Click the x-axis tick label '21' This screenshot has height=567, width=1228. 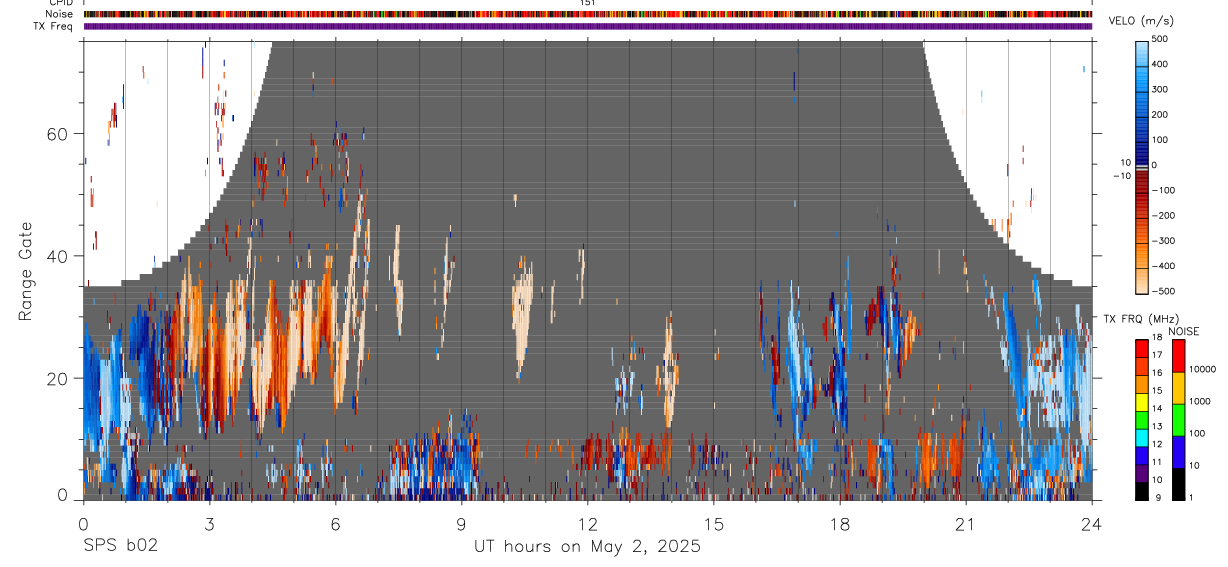pyautogui.click(x=966, y=523)
